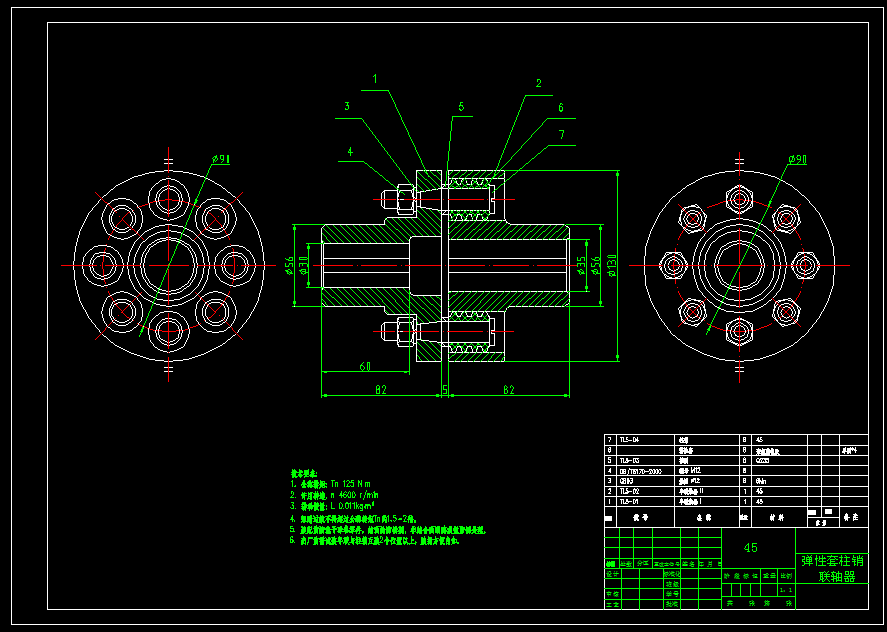The image size is (887, 632).
Task: Select the ⌀130 outer diameter dimension
Action: pos(612,265)
